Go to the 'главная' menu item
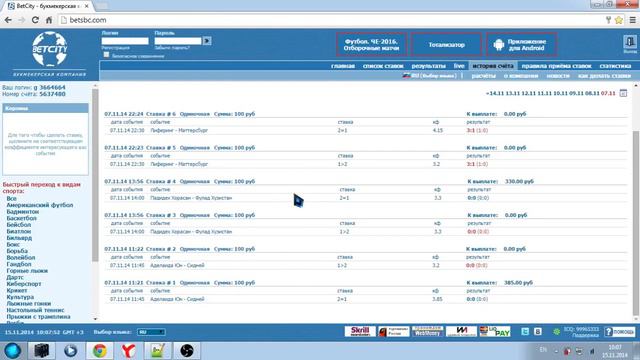Screen dimensions: 640x360 click(x=343, y=66)
